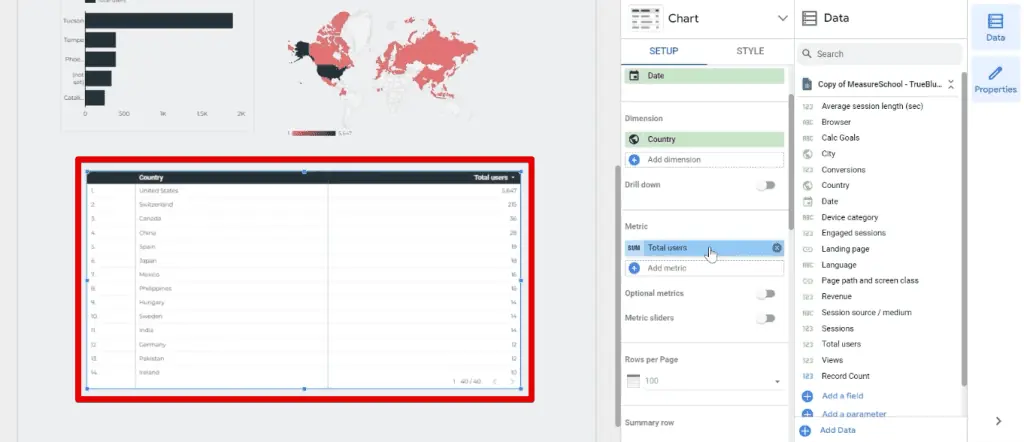This screenshot has height=442, width=1024.
Task: Click the Data panel header icon
Action: (x=809, y=18)
